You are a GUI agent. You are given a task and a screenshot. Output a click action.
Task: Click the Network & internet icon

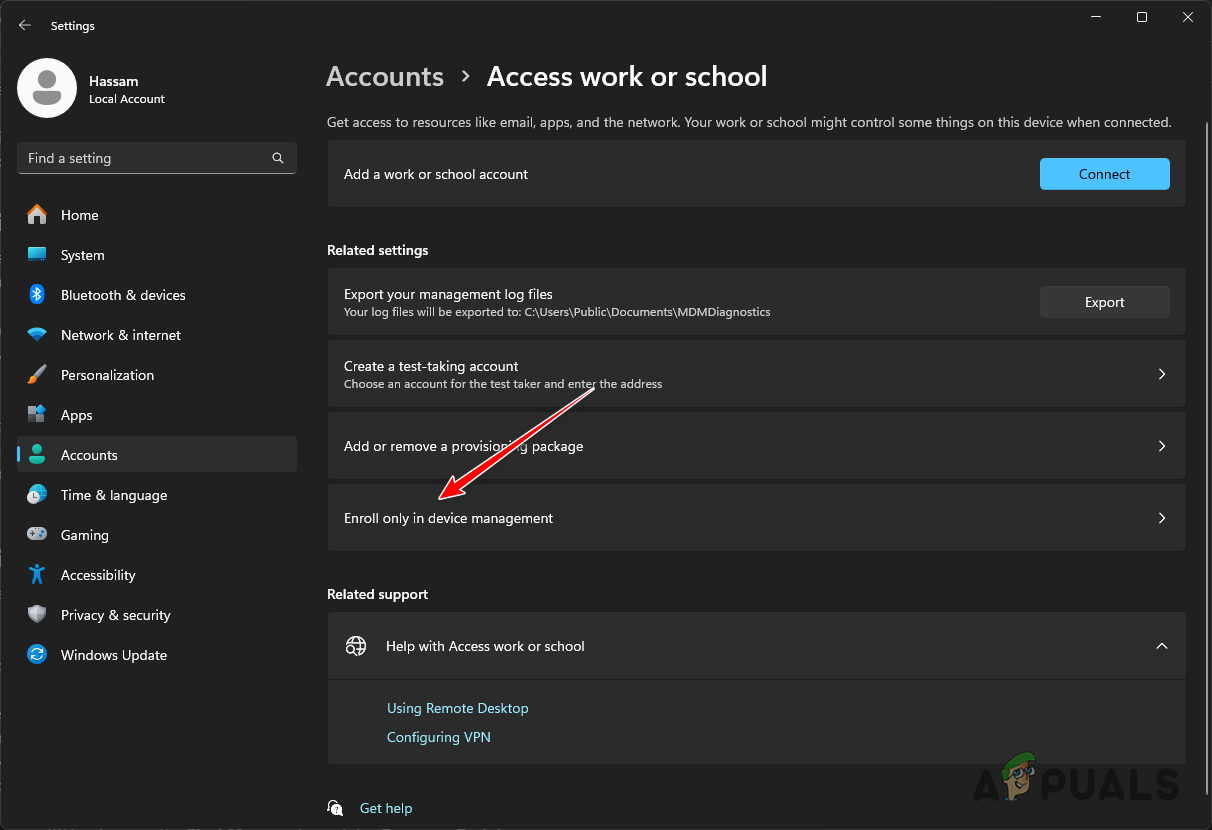[x=37, y=335]
